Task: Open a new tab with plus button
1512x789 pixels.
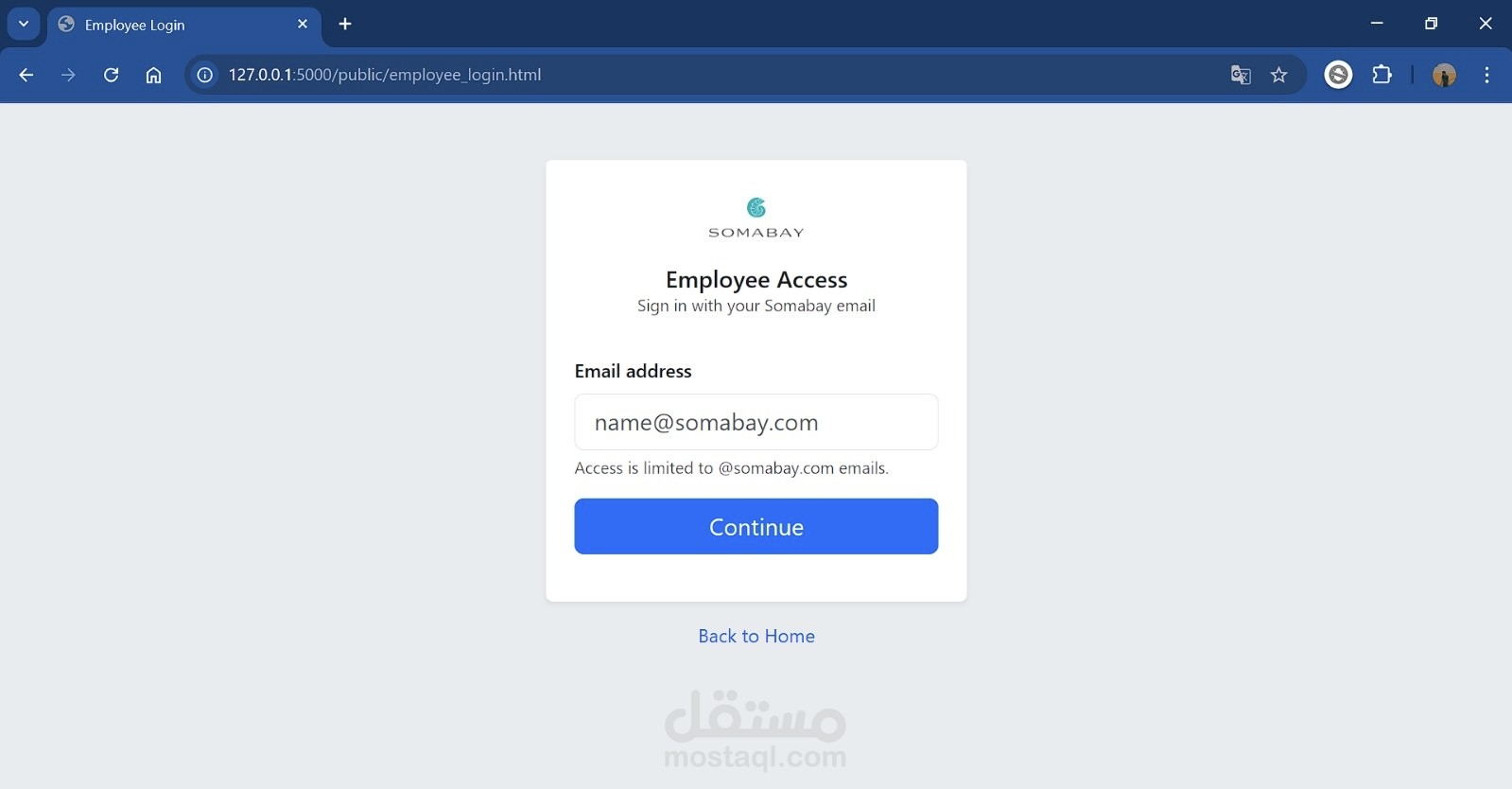Action: [x=345, y=24]
